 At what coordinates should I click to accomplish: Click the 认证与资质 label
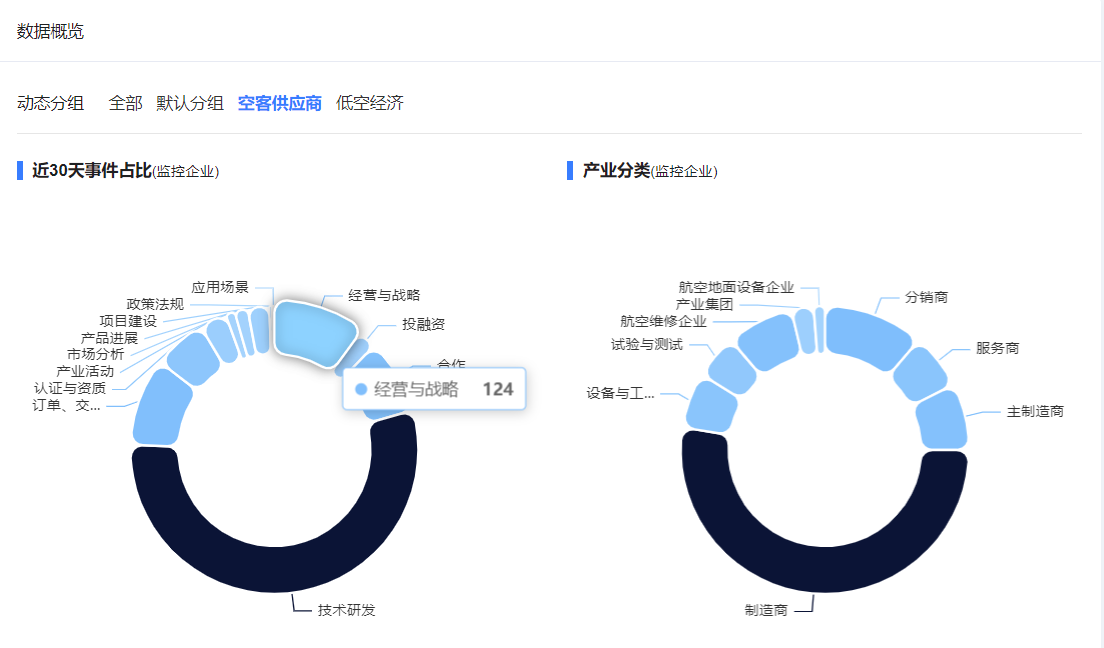(69, 388)
